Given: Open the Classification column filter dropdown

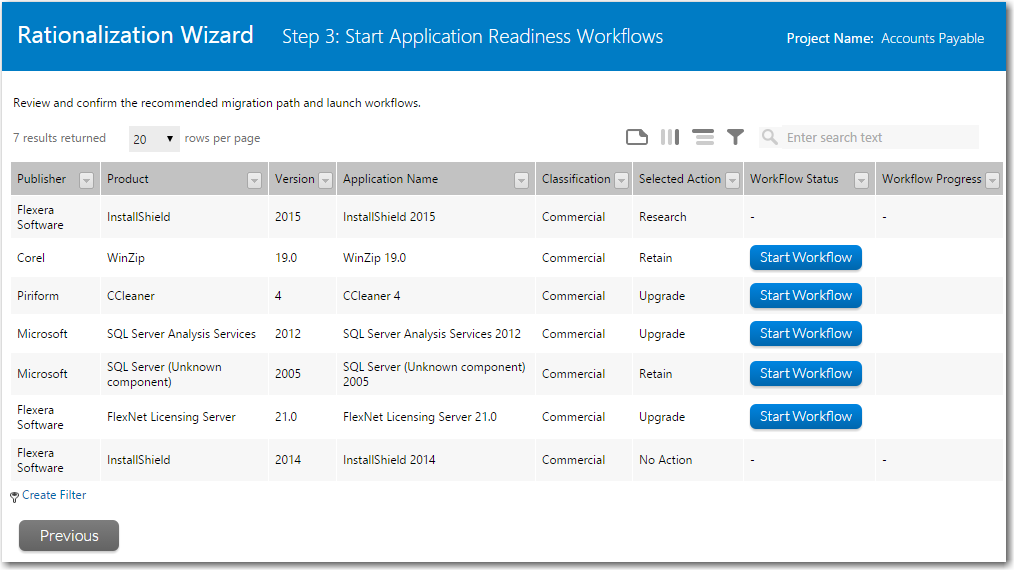Looking at the screenshot, I should (621, 181).
